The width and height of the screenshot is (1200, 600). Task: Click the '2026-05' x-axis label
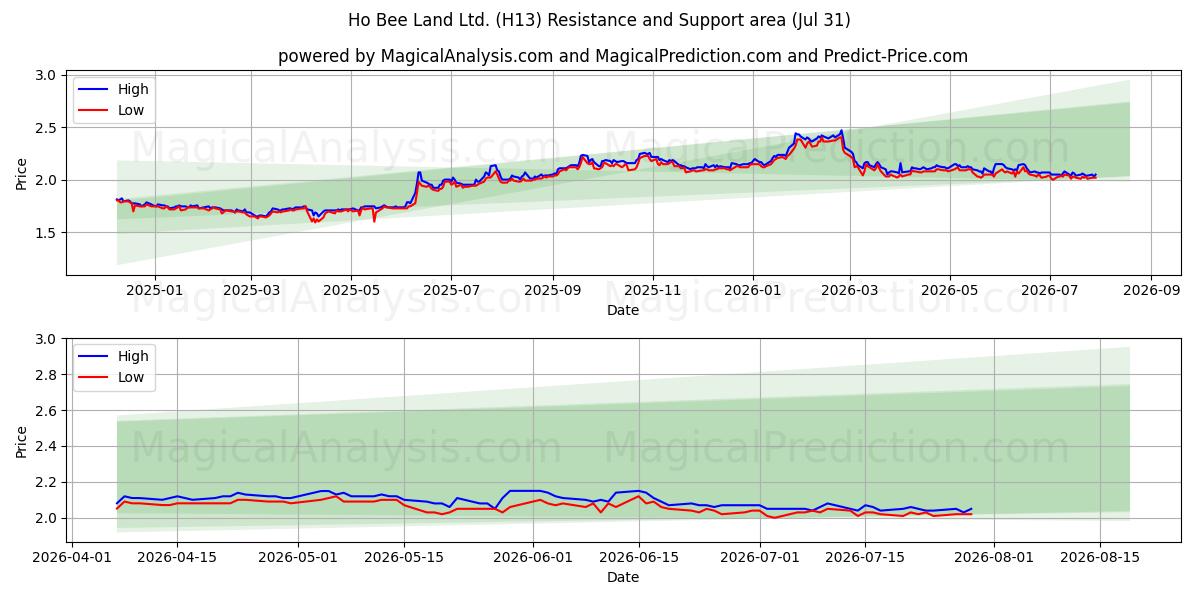click(950, 291)
